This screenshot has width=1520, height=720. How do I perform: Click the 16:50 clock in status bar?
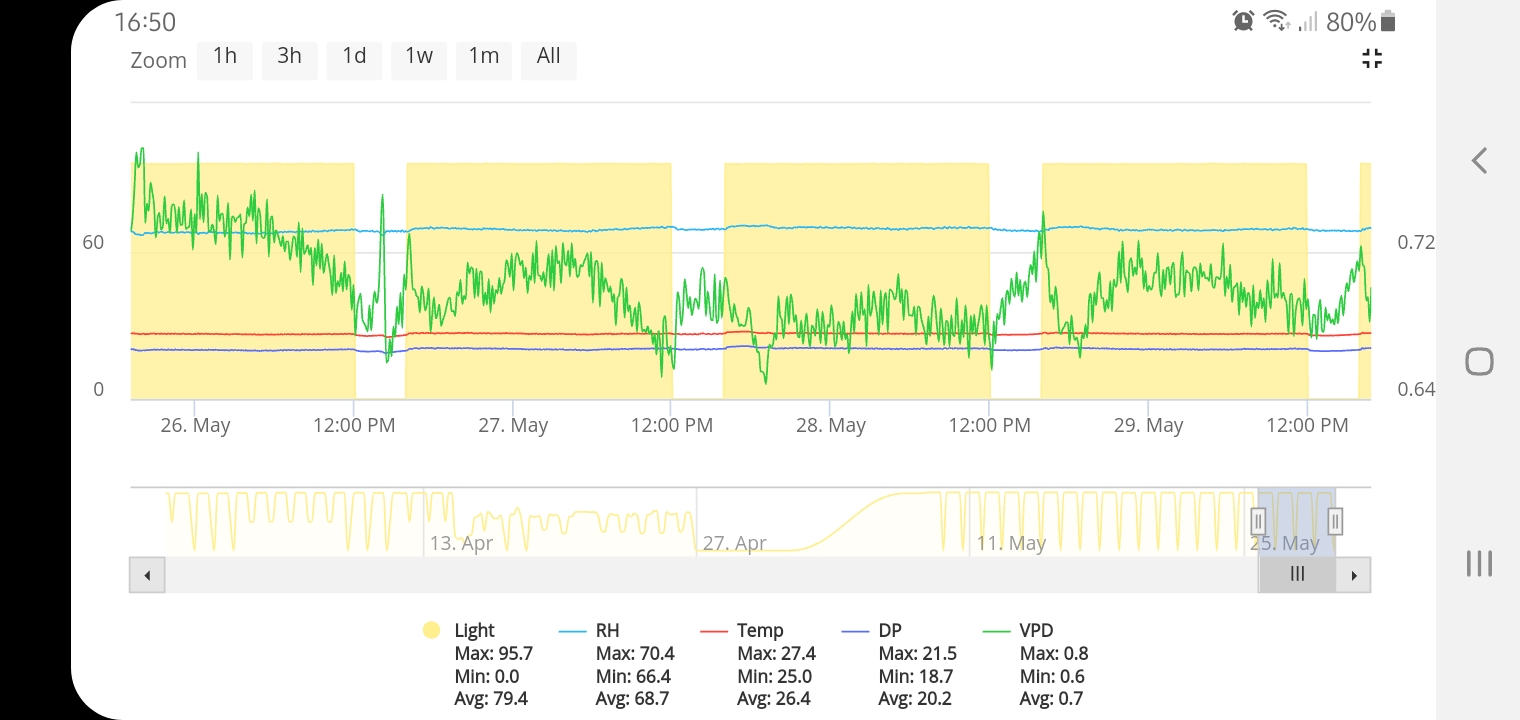click(145, 22)
